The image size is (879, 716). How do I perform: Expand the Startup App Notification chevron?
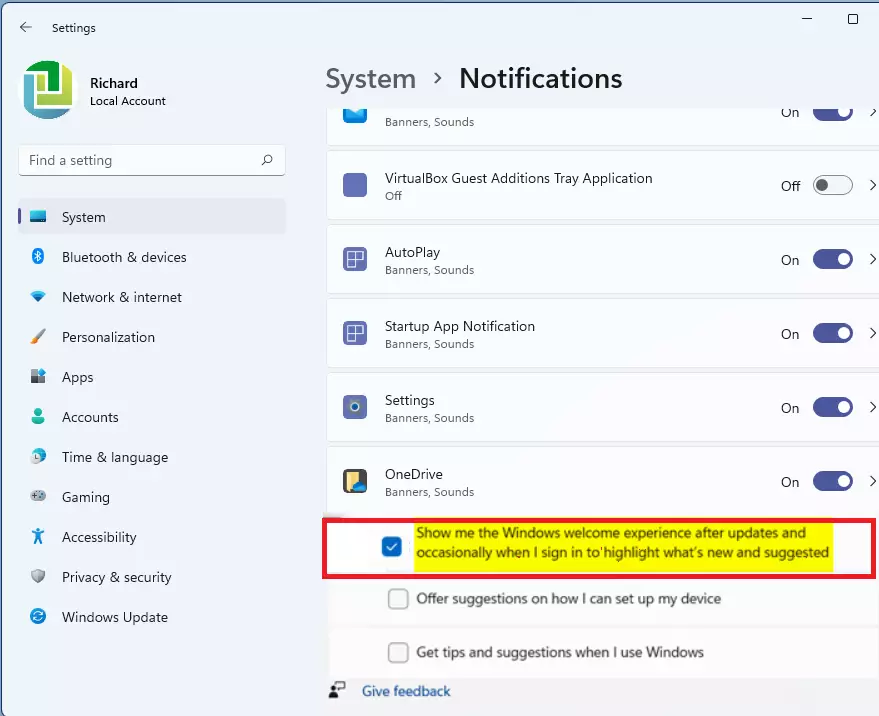coord(872,334)
